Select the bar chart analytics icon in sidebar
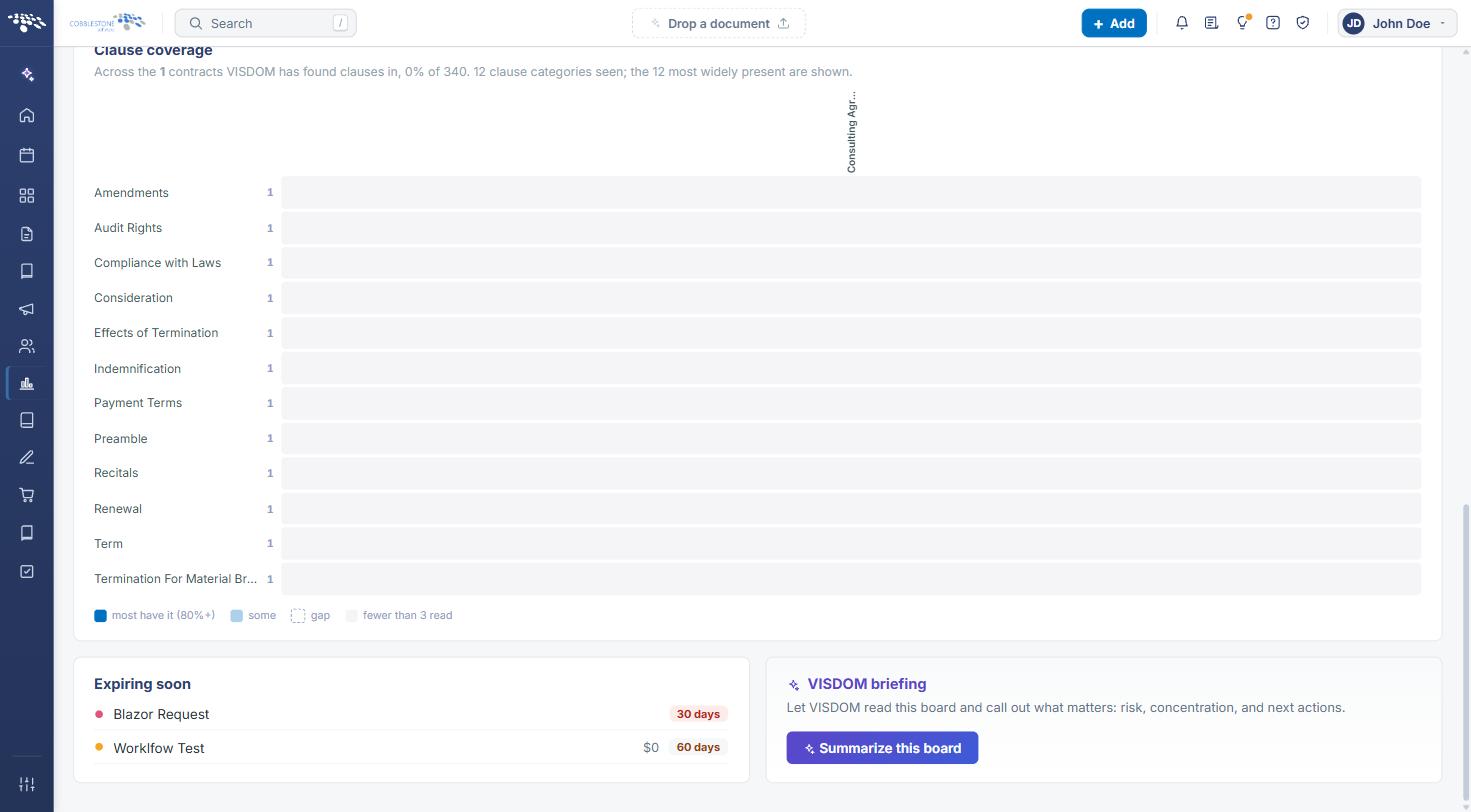Image resolution: width=1471 pixels, height=812 pixels. click(x=27, y=383)
